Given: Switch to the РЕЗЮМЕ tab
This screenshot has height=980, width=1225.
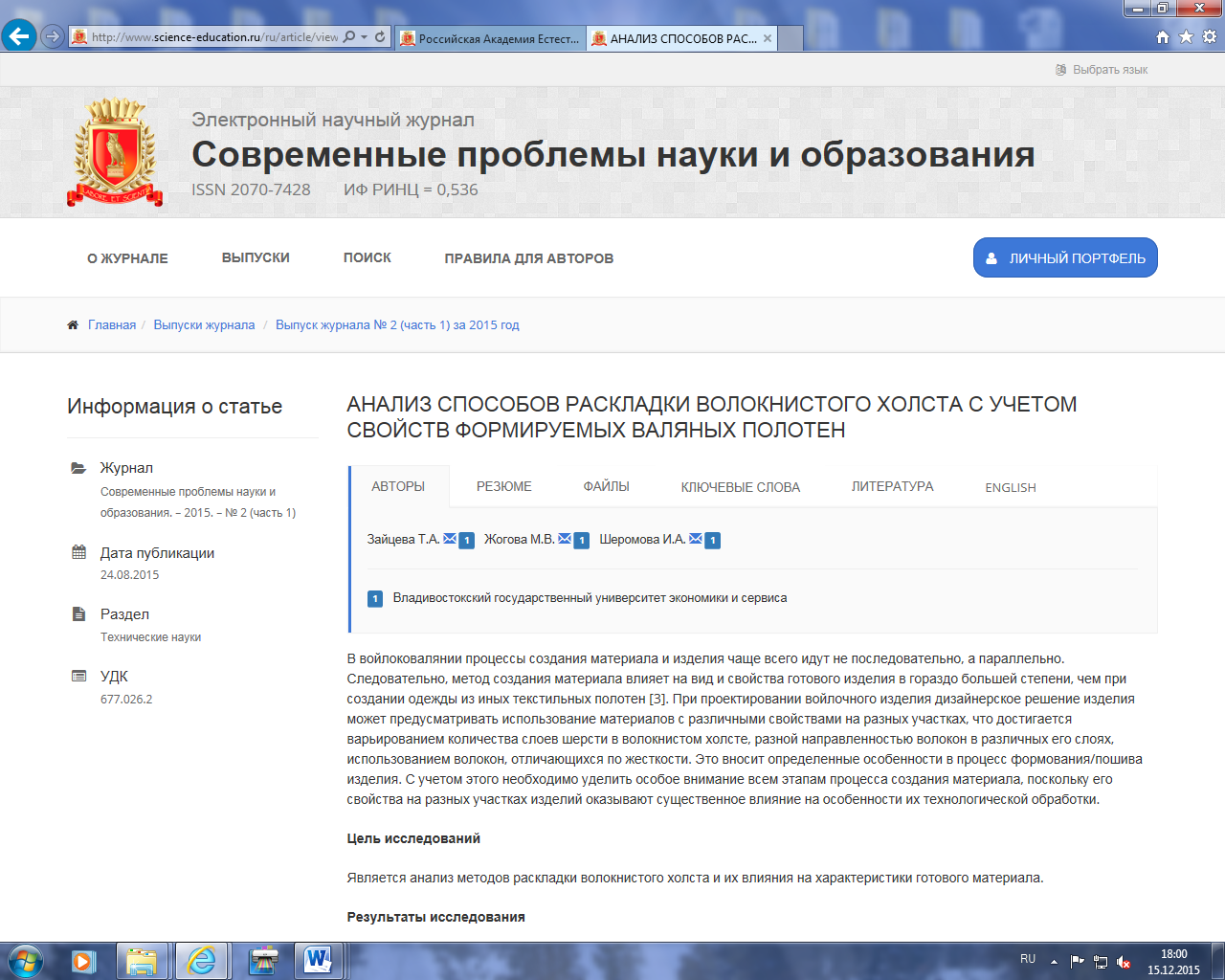Looking at the screenshot, I should click(x=503, y=486).
